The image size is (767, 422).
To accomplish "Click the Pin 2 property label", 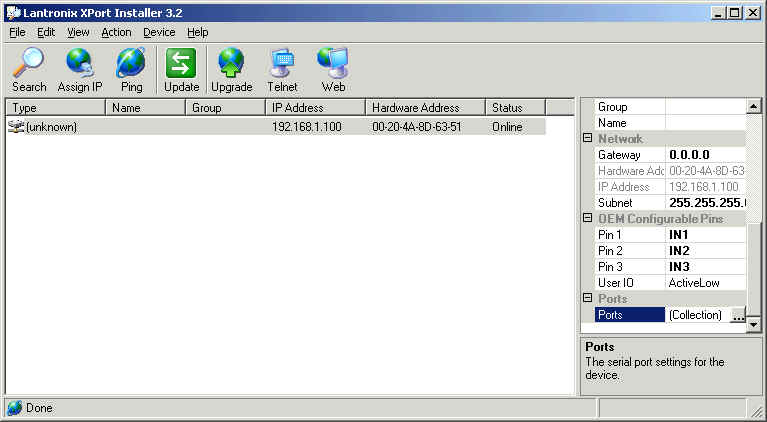I will coord(610,251).
